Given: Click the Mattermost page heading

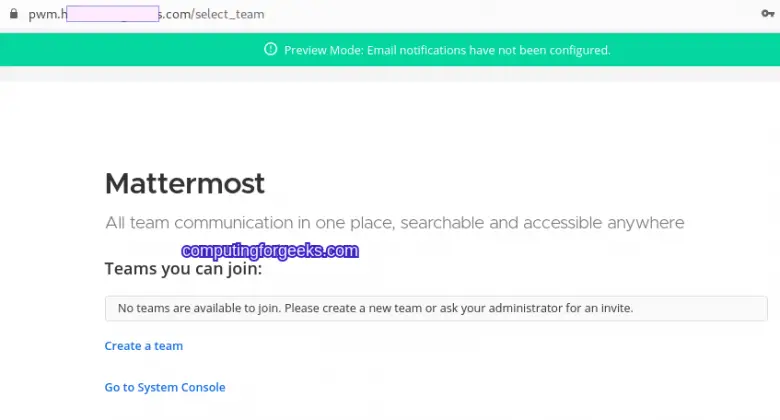Looking at the screenshot, I should click(185, 183).
